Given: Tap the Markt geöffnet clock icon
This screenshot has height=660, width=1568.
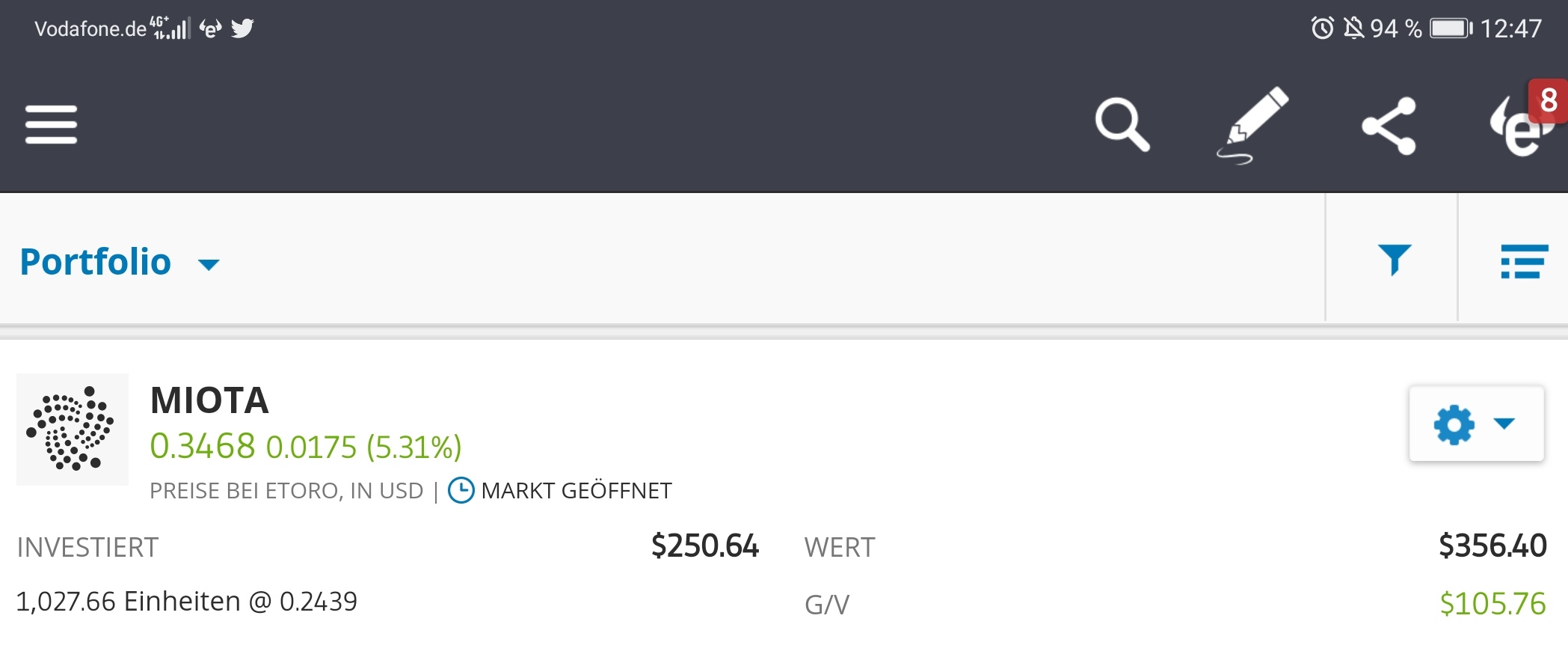Looking at the screenshot, I should [x=461, y=491].
